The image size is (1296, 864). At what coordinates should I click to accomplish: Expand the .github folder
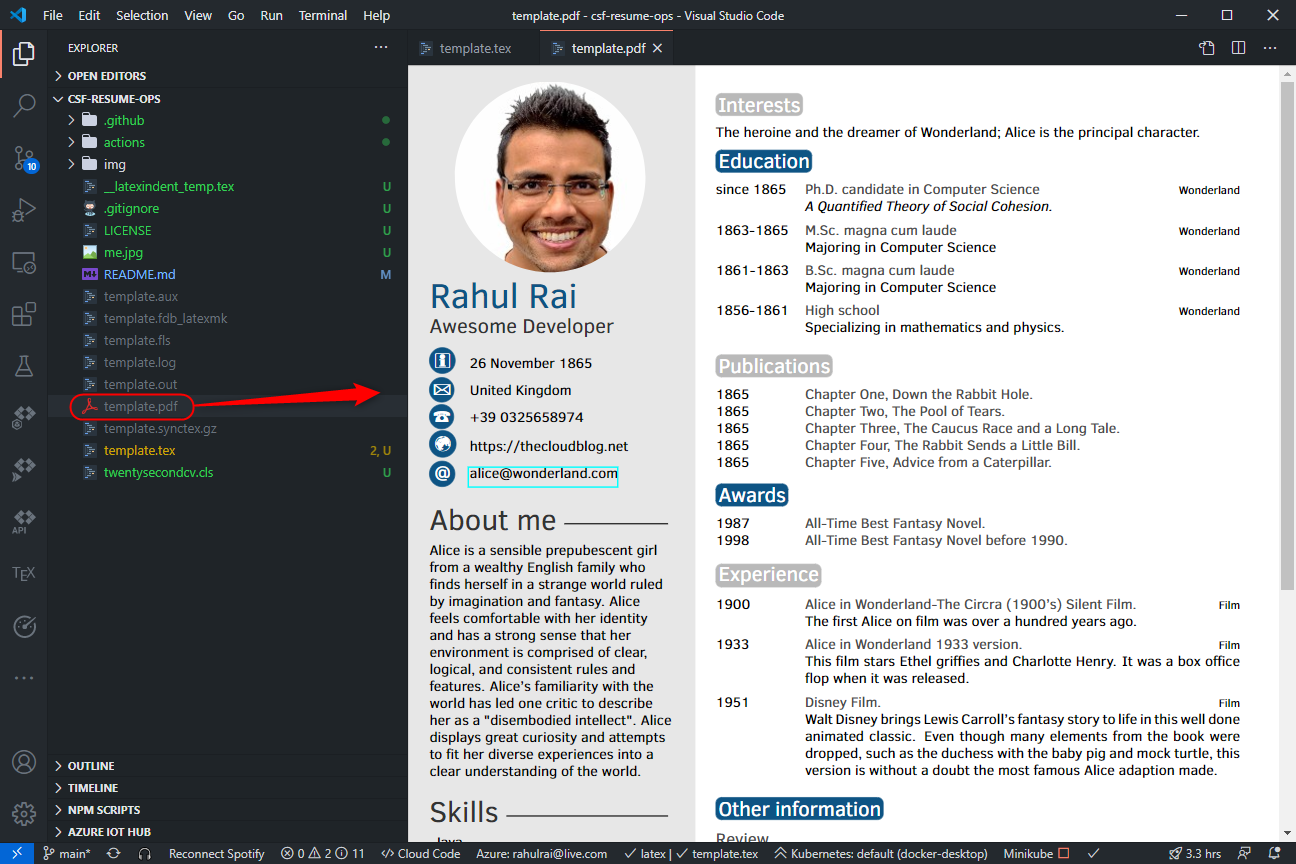tap(124, 120)
